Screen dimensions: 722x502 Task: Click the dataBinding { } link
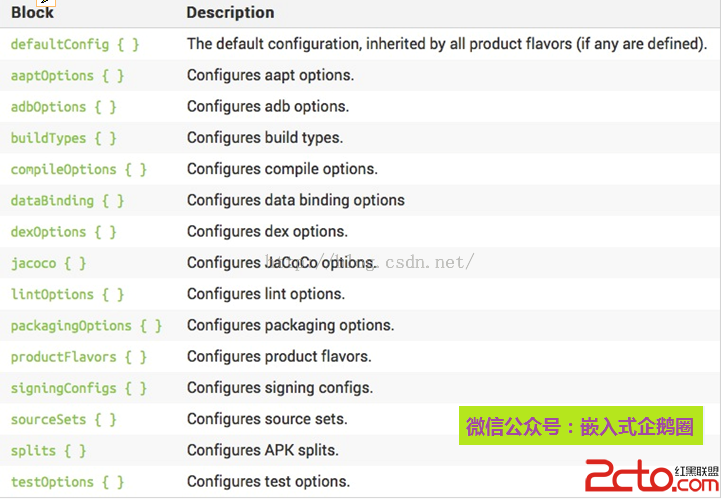click(67, 201)
